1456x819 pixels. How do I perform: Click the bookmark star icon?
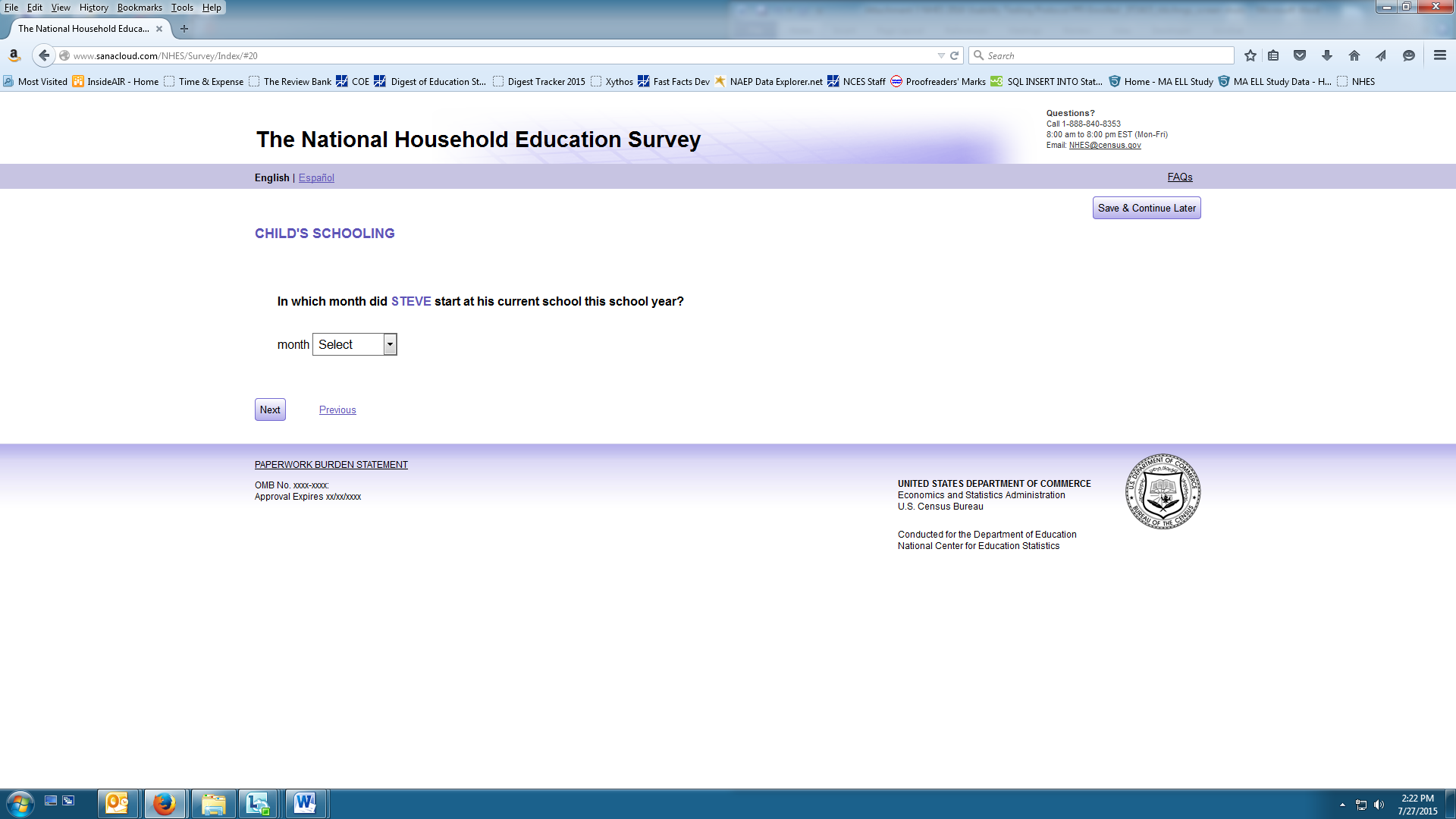tap(1250, 55)
